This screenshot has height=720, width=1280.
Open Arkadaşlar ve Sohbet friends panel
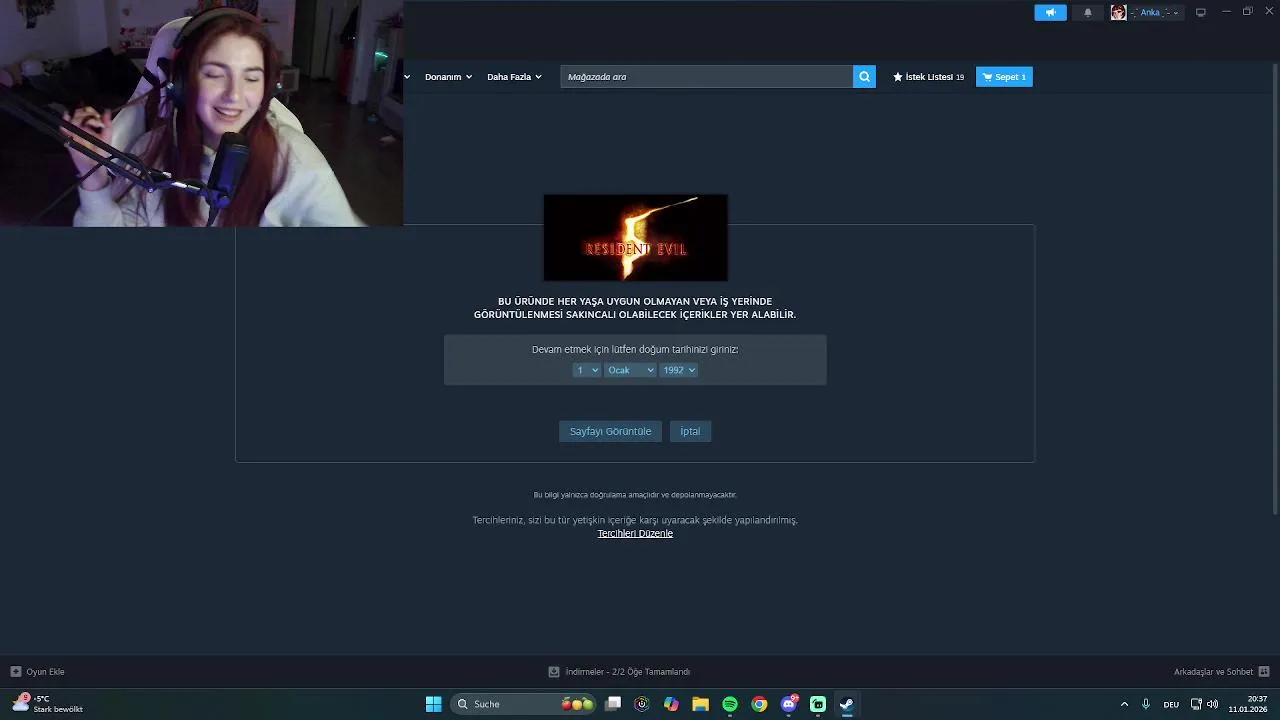pyautogui.click(x=1221, y=672)
